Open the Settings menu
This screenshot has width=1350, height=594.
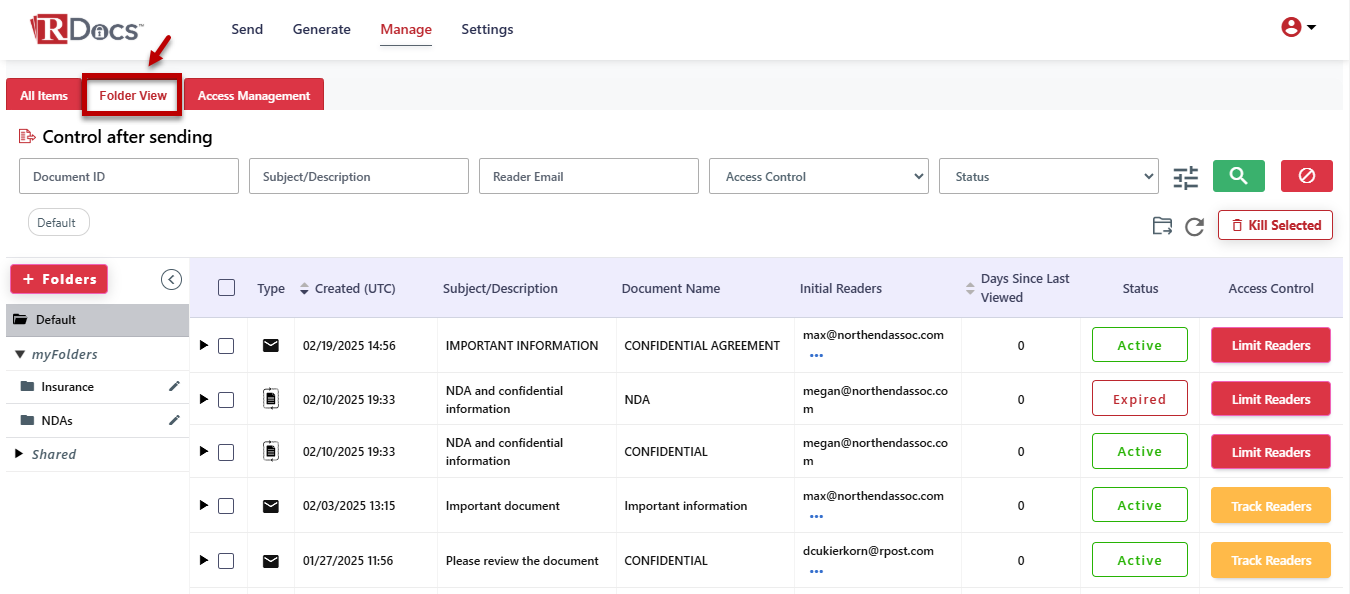tap(487, 29)
